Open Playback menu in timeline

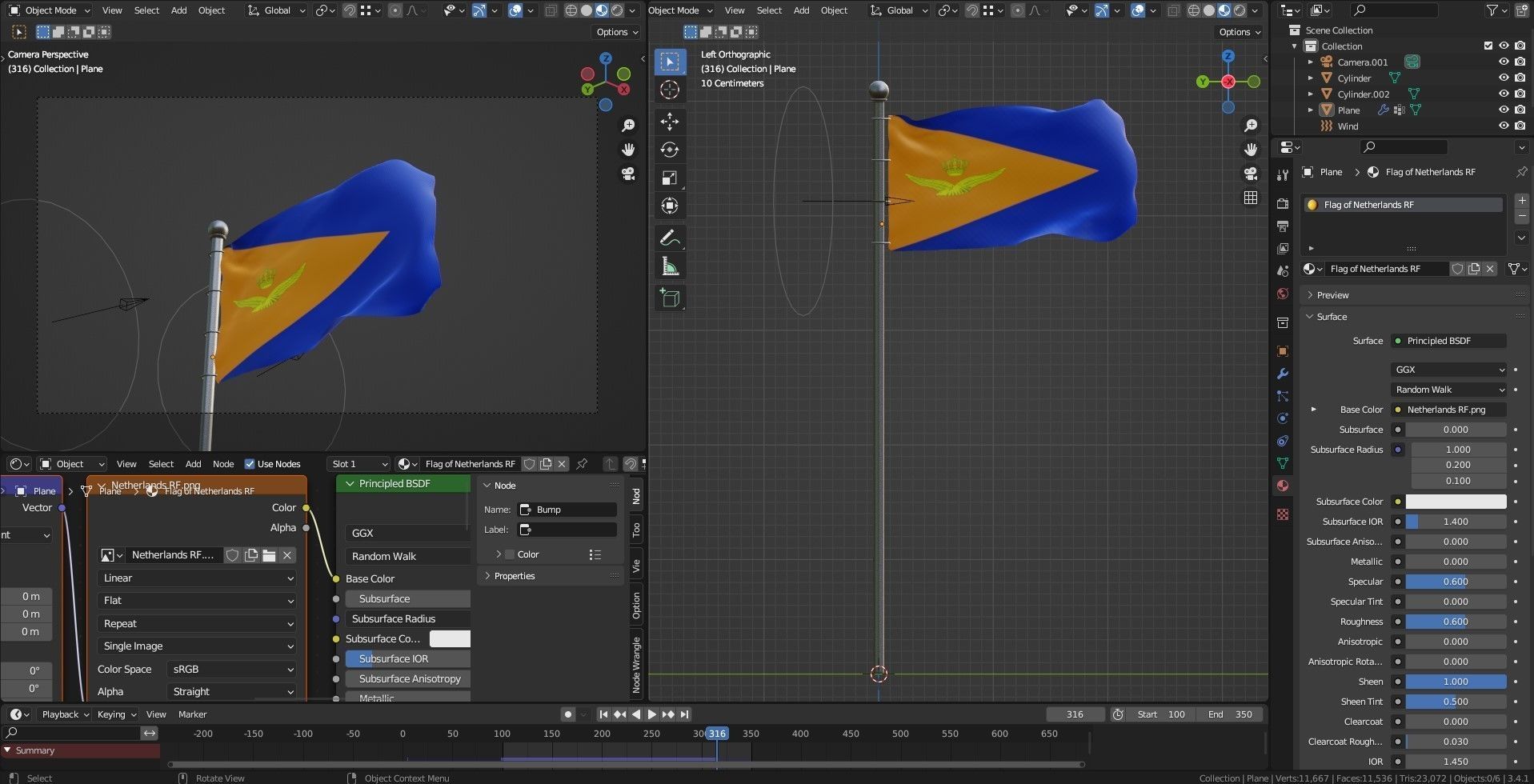tap(66, 714)
